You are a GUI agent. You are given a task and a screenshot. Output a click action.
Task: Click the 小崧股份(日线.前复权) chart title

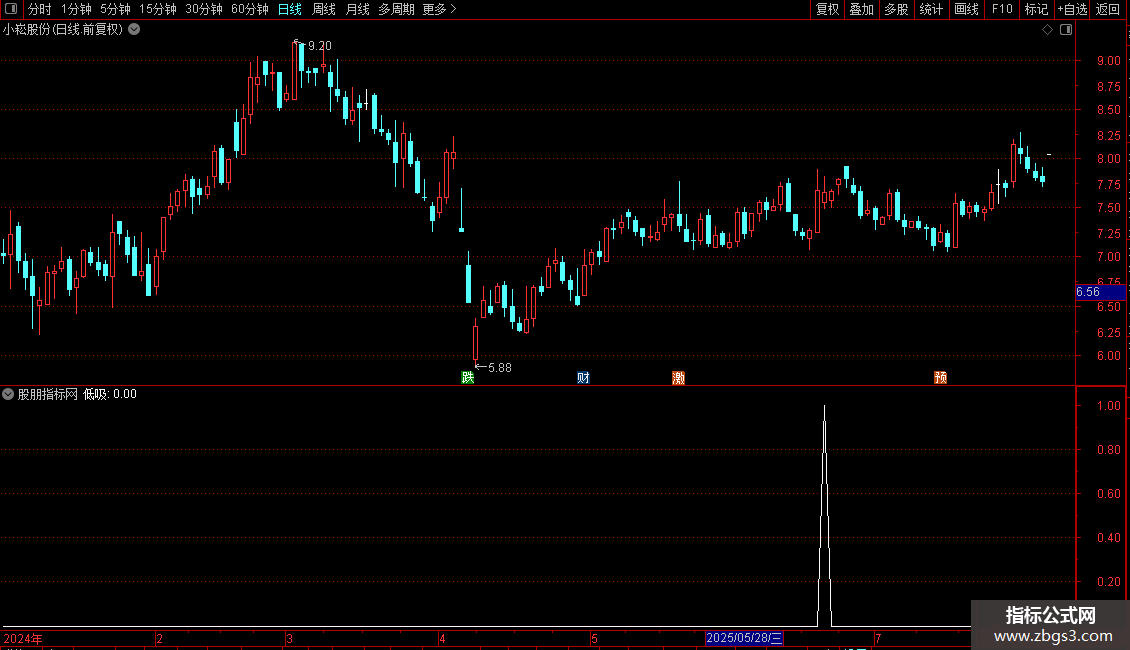pos(63,30)
